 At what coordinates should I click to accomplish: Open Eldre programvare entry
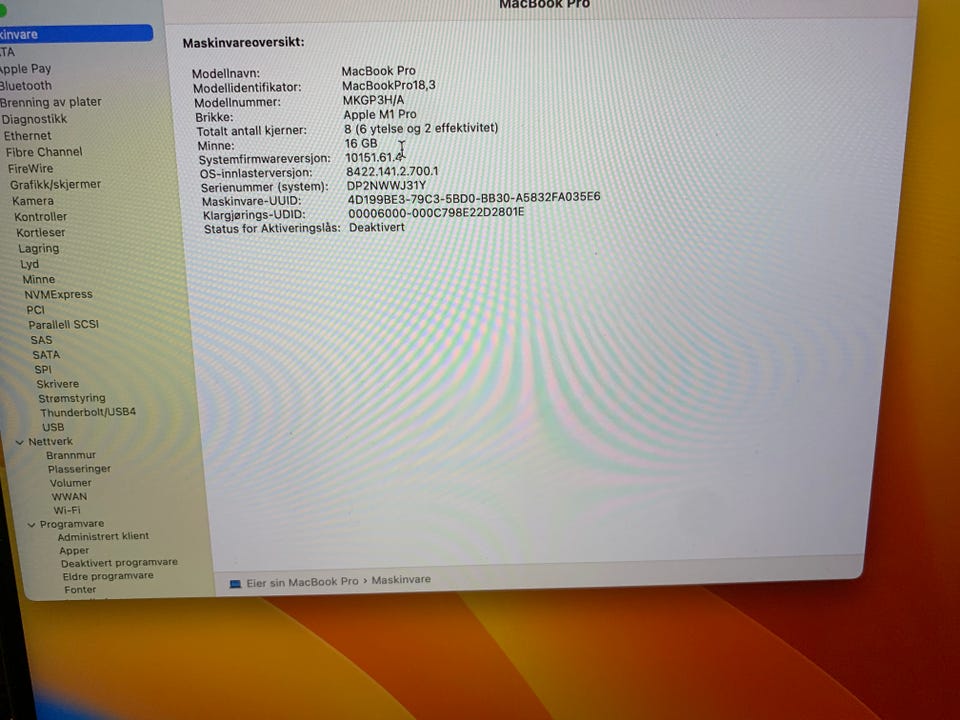point(108,576)
